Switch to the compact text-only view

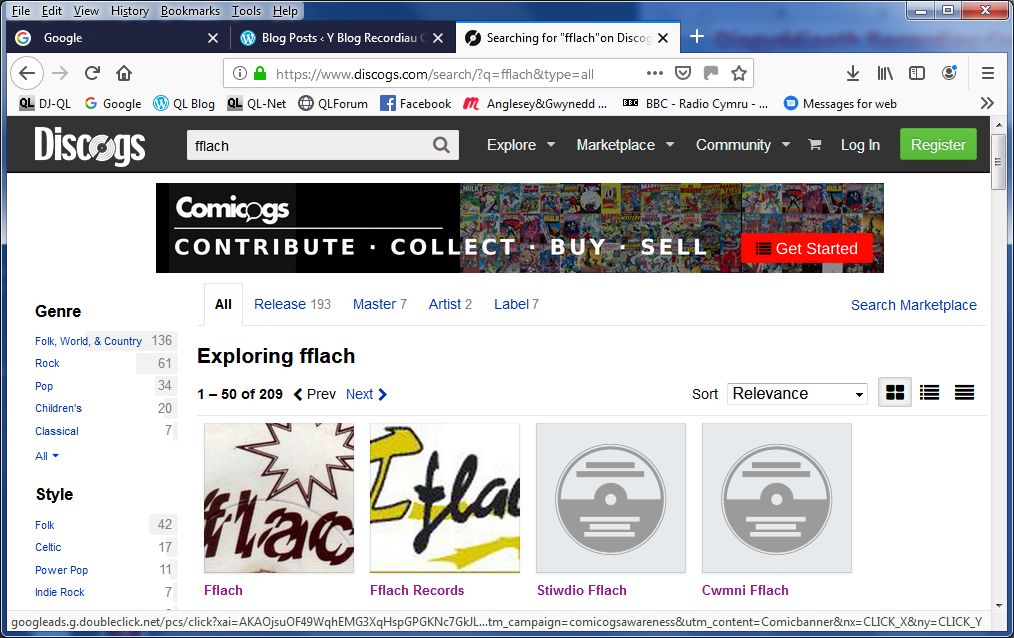coord(964,393)
